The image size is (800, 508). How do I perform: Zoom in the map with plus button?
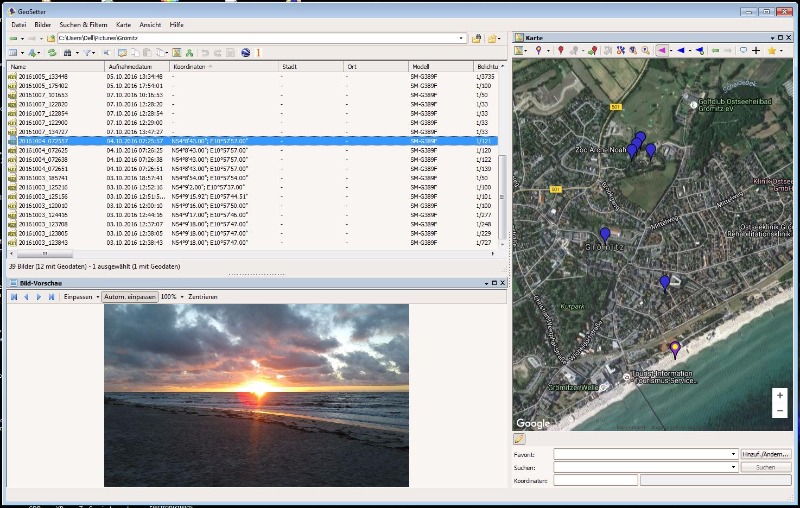click(x=779, y=395)
